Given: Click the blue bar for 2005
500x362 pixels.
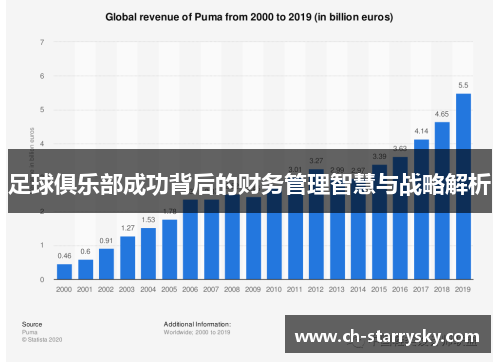Looking at the screenshot, I should [x=170, y=249].
